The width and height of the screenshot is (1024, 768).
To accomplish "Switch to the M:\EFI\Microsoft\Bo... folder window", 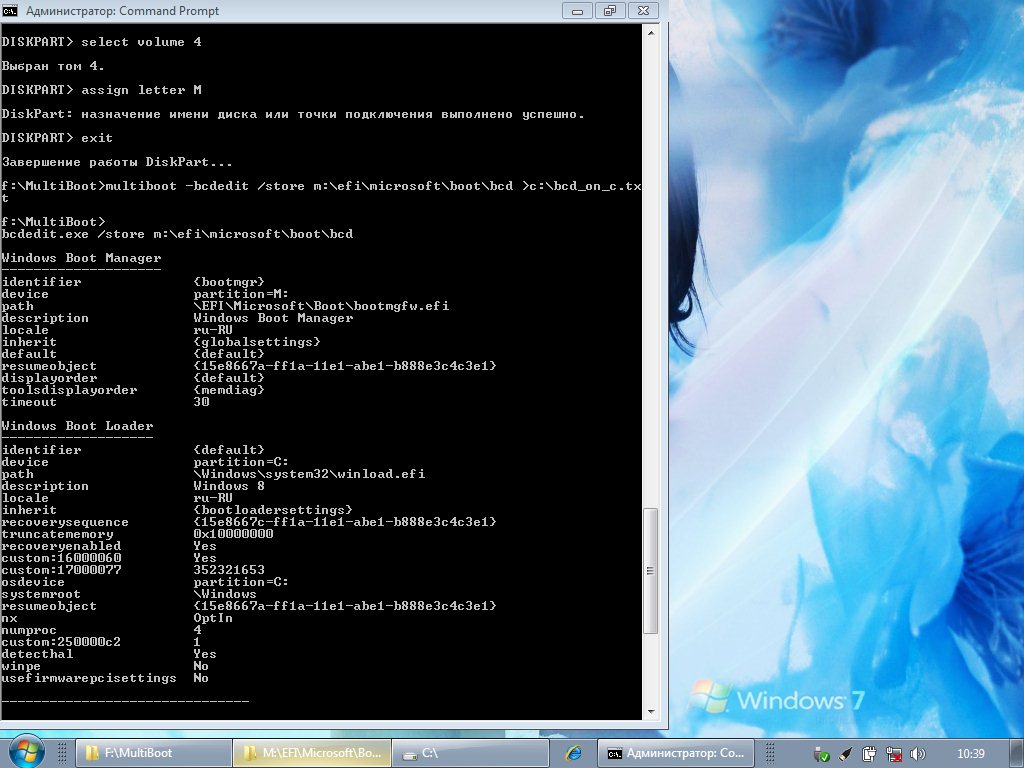I will [x=312, y=753].
